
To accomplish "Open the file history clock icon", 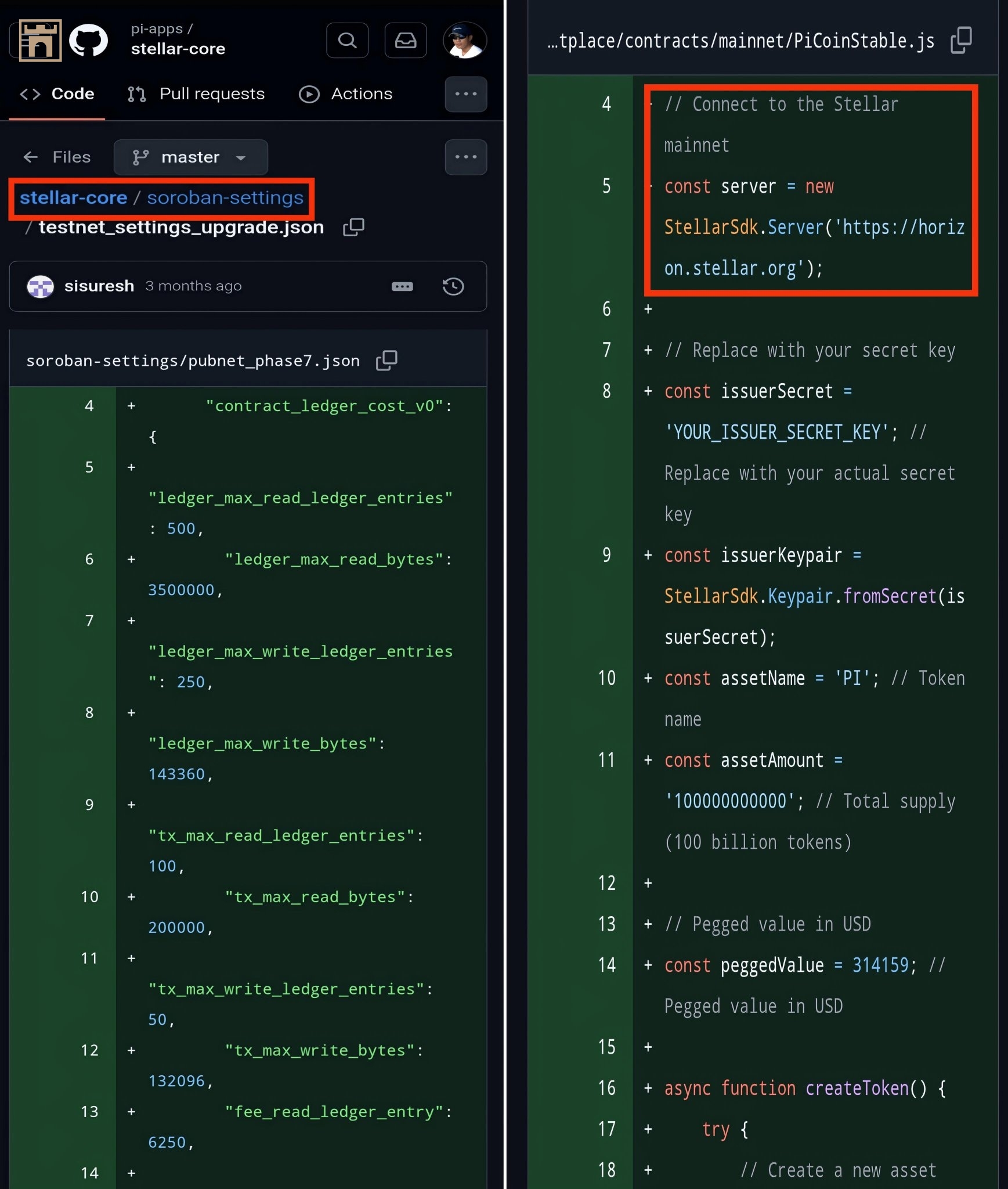I will coord(453,286).
